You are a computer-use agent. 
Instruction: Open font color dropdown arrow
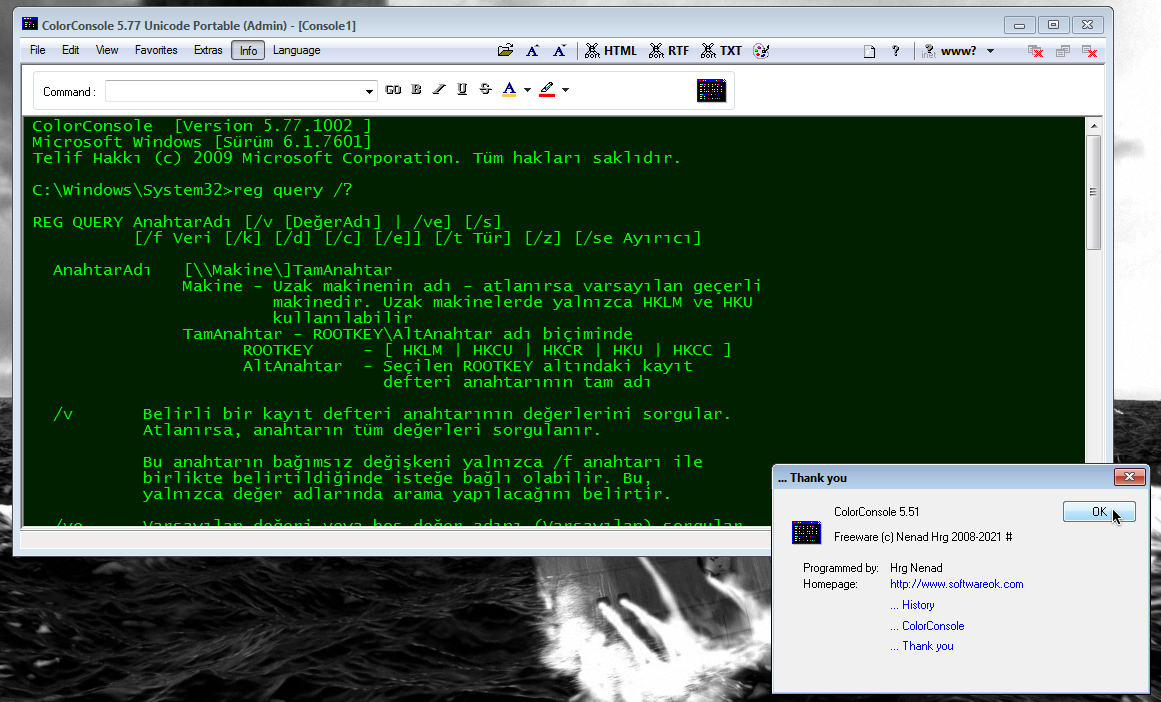coord(527,90)
